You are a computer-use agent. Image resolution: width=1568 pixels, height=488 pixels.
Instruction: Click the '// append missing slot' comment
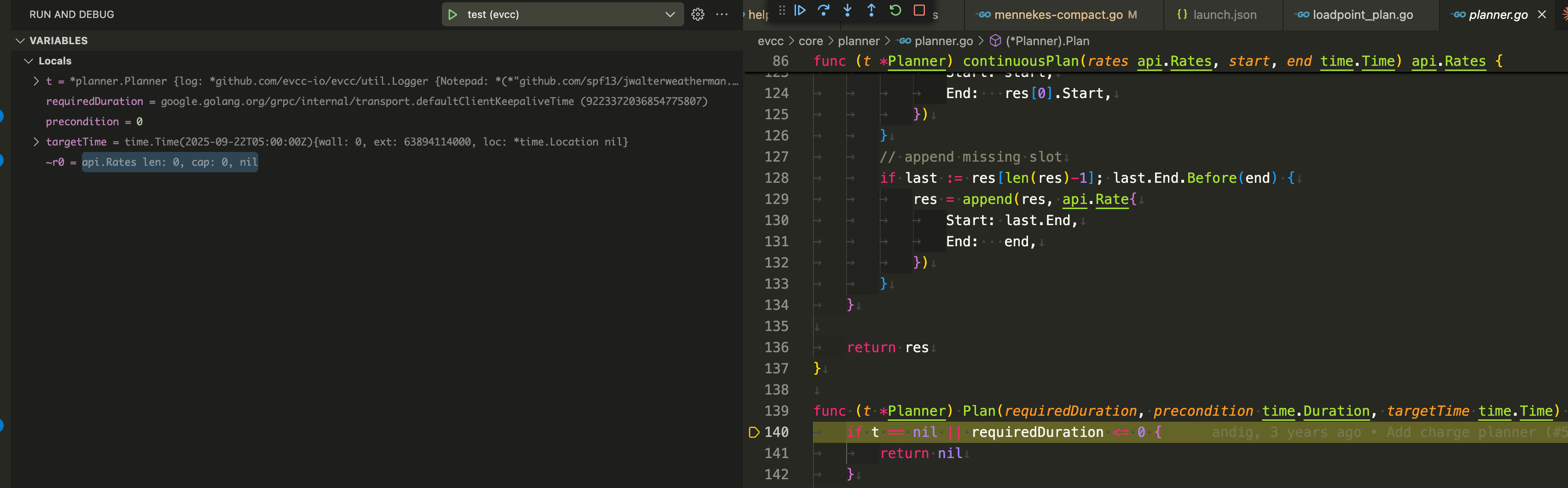(x=971, y=157)
